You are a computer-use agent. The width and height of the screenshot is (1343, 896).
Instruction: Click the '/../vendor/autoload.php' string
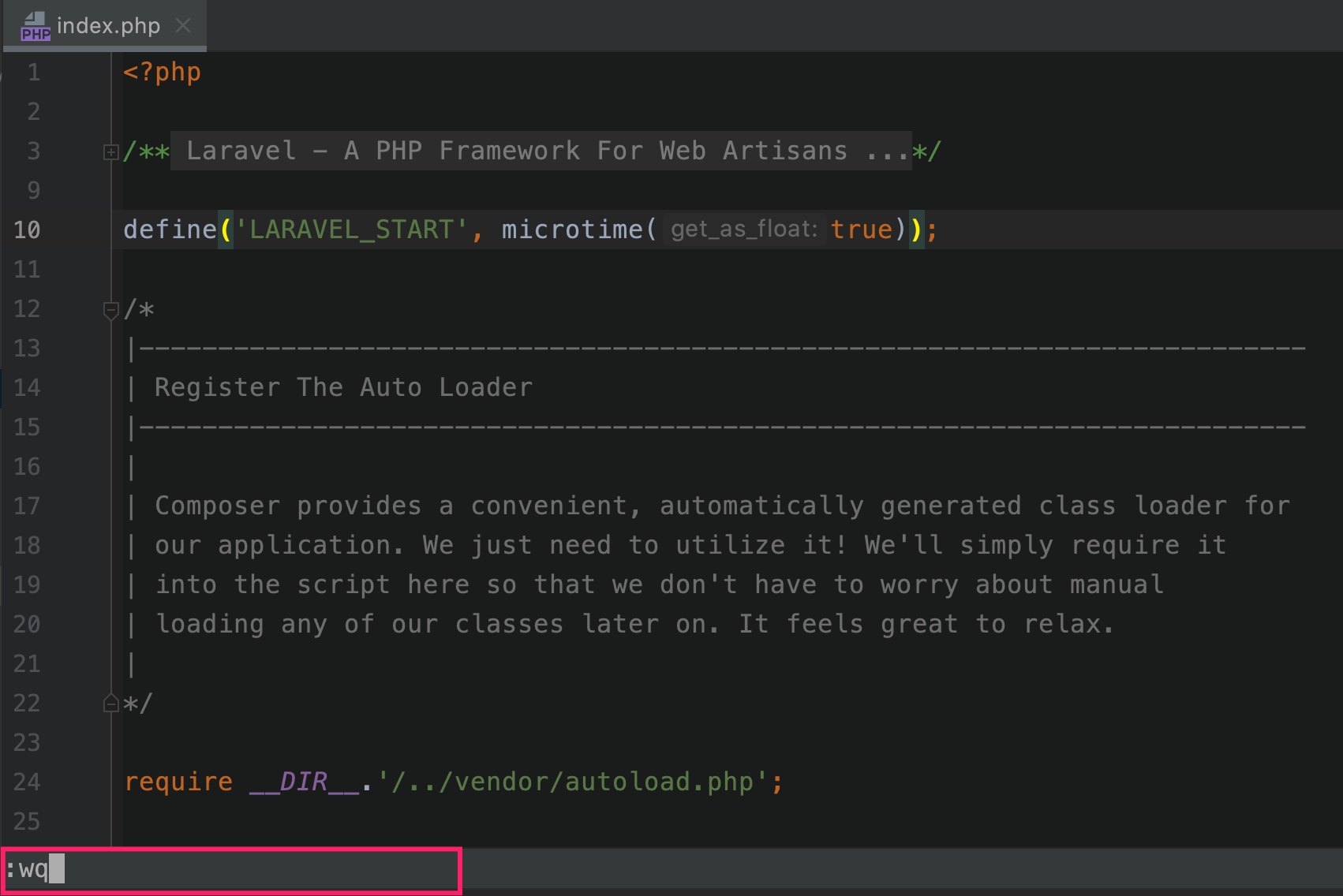573,782
